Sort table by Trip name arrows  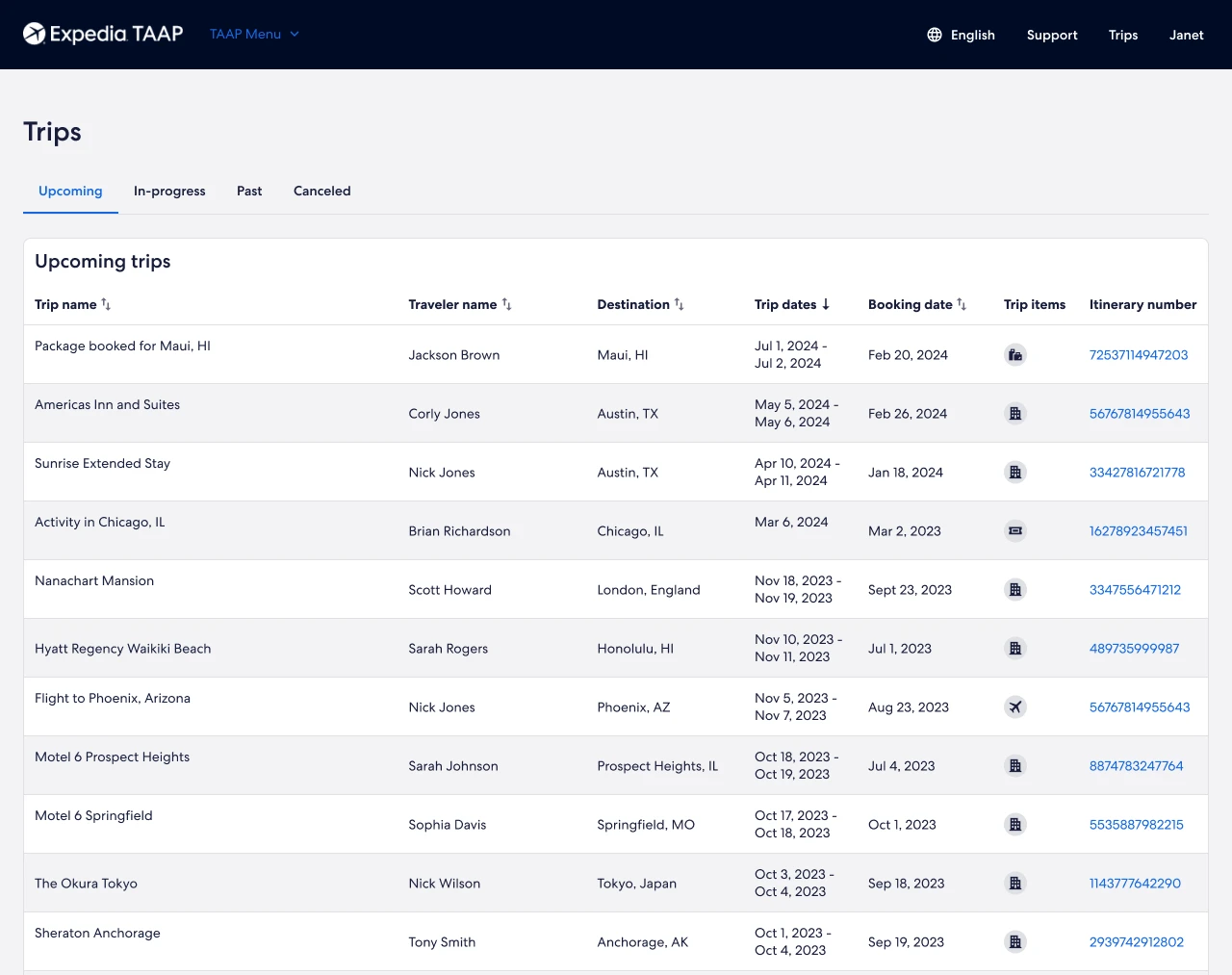pyautogui.click(x=106, y=304)
